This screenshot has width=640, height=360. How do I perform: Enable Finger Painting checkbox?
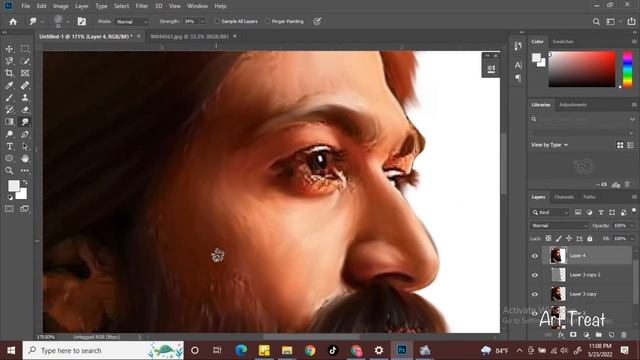point(268,21)
